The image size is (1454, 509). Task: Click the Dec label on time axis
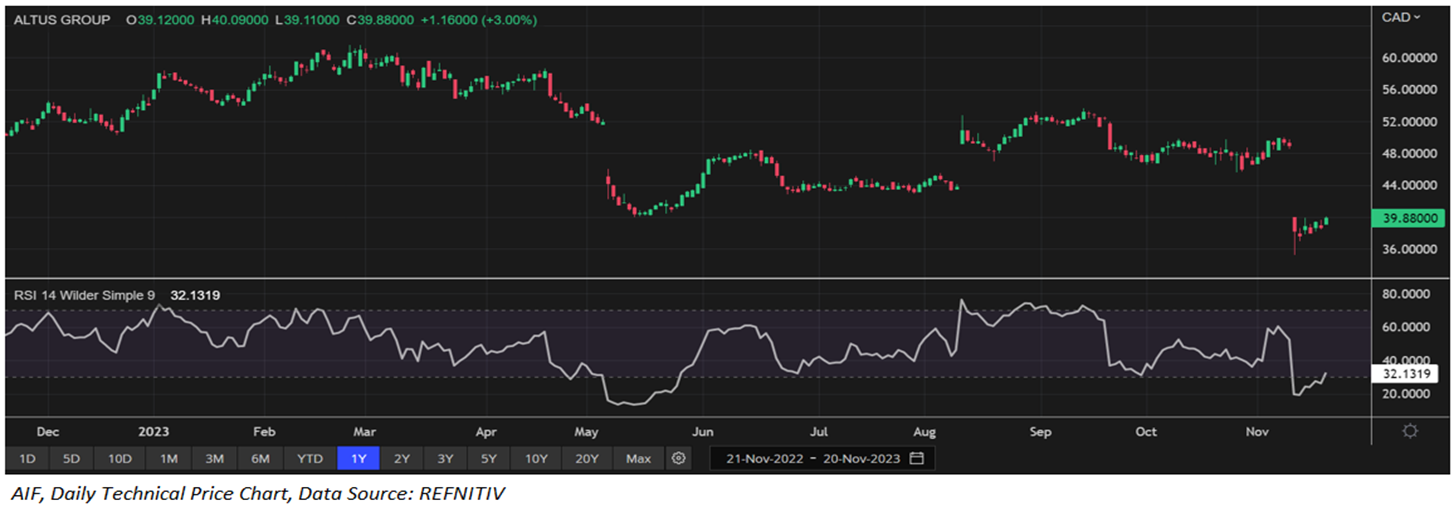(x=48, y=432)
